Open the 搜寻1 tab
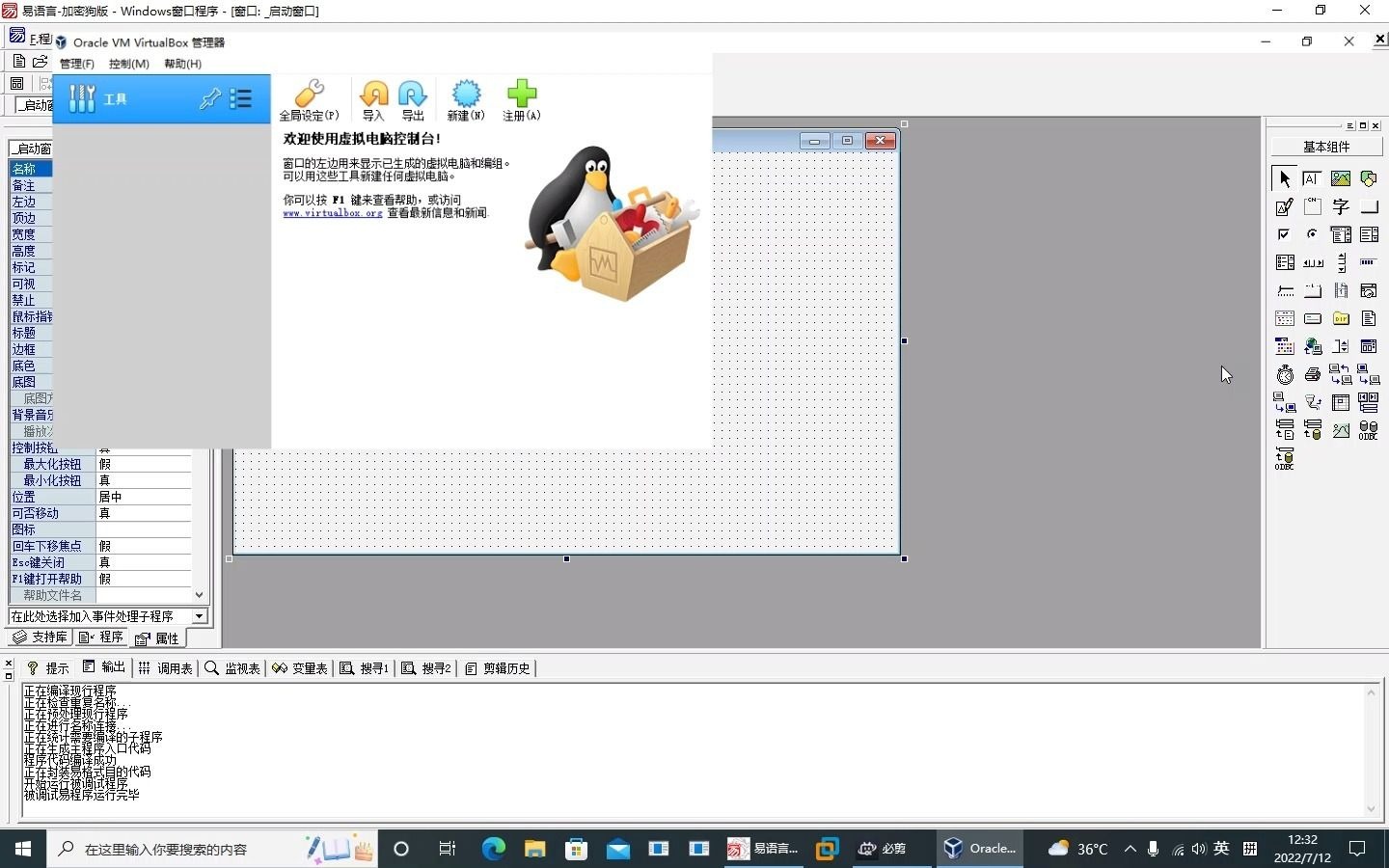 364,668
